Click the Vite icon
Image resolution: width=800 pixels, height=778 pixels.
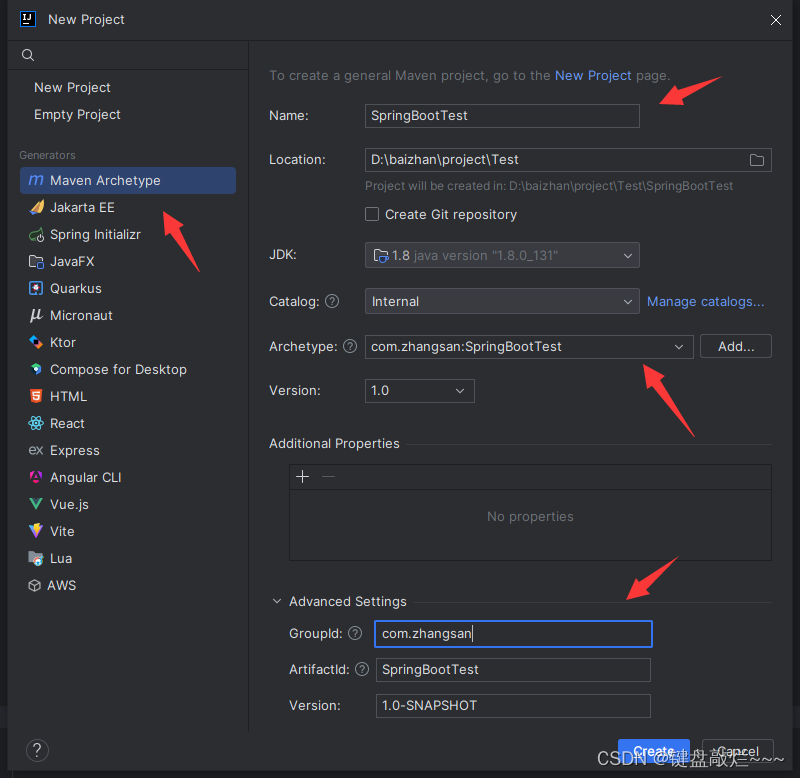[x=36, y=531]
